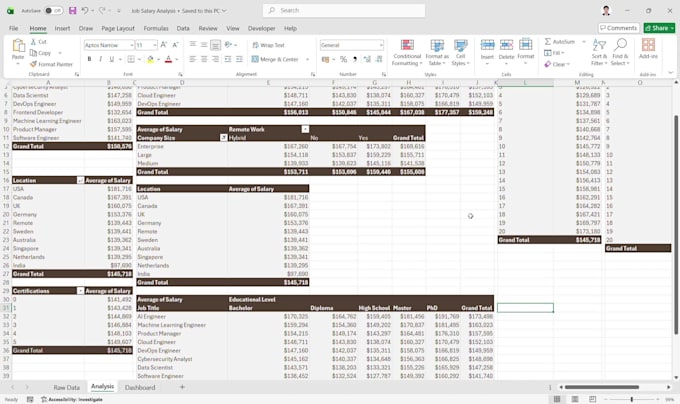Switch to the Insert ribbon tab
The height and width of the screenshot is (404, 680).
click(62, 28)
